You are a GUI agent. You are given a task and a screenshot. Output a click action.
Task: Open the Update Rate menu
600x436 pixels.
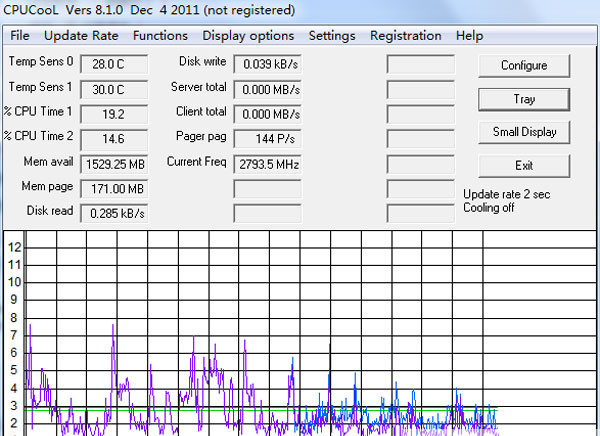(x=81, y=35)
